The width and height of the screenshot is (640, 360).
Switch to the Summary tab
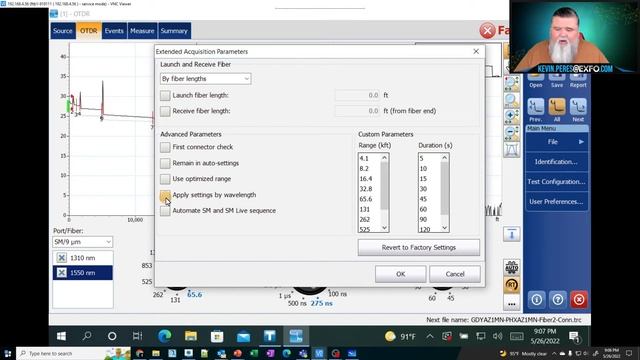[174, 31]
